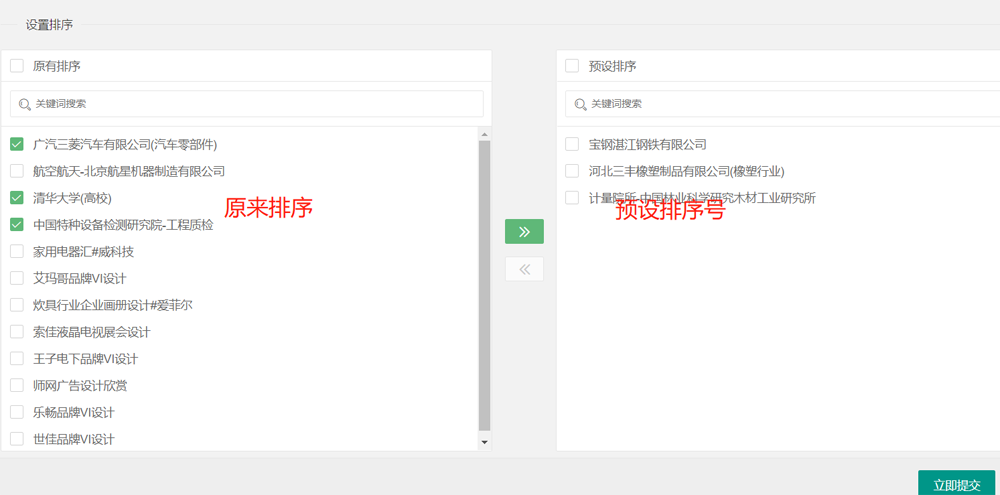This screenshot has height=495, width=1000.
Task: Check 师网广告设计欣赏 checkbox
Action: [17, 385]
